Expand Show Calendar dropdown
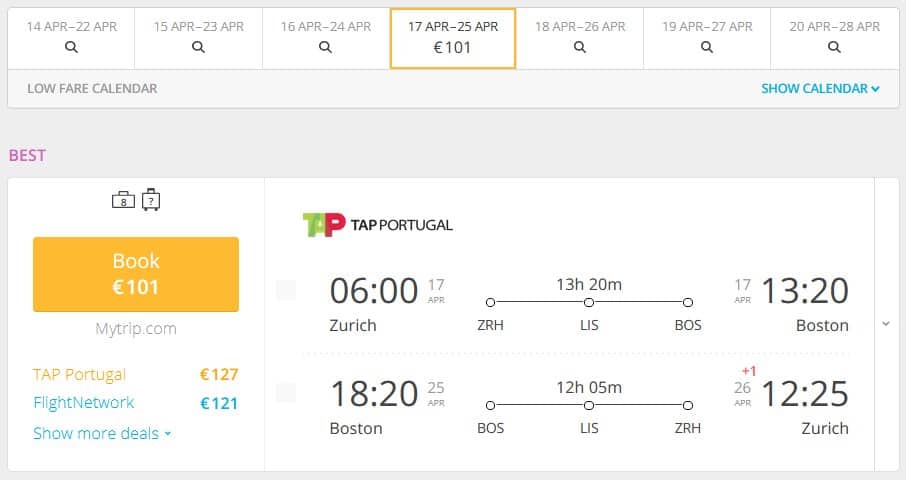906x480 pixels. point(820,88)
